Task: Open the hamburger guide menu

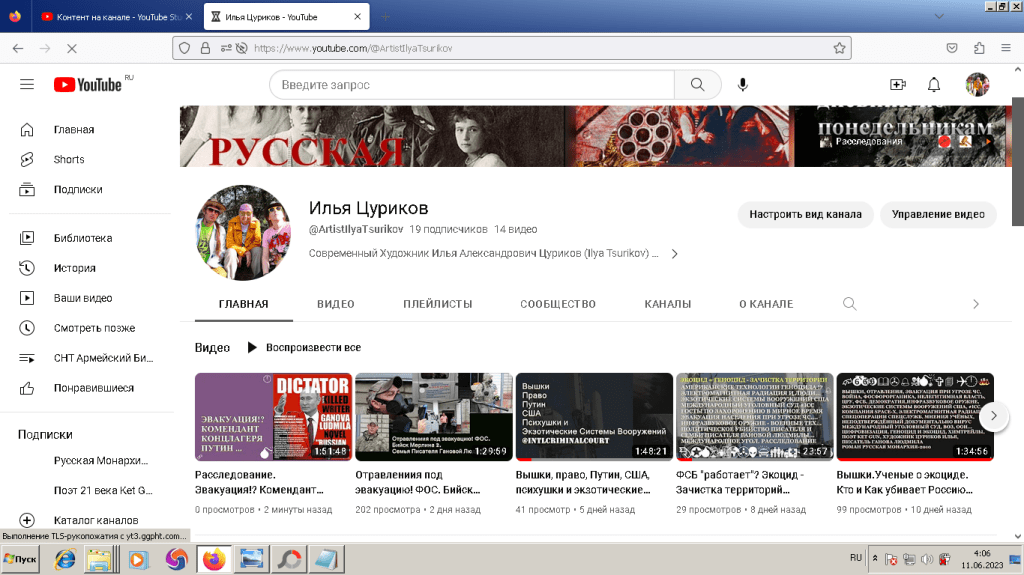Action: [27, 85]
